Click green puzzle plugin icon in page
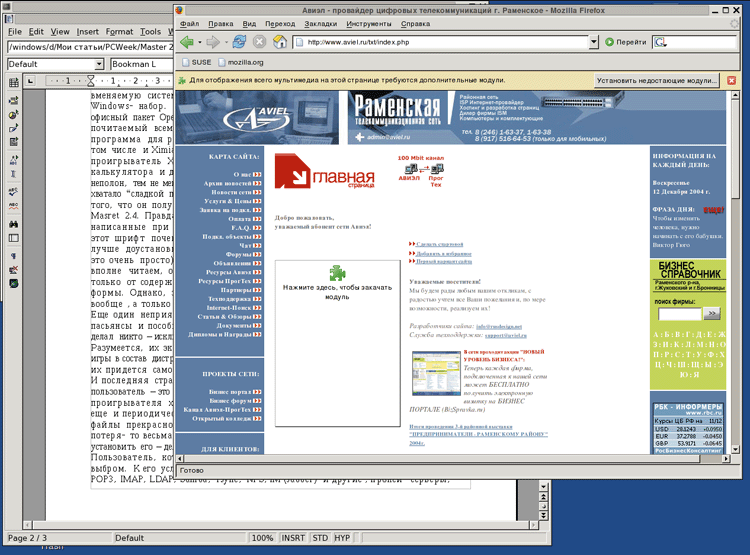The image size is (750, 555). 337,273
